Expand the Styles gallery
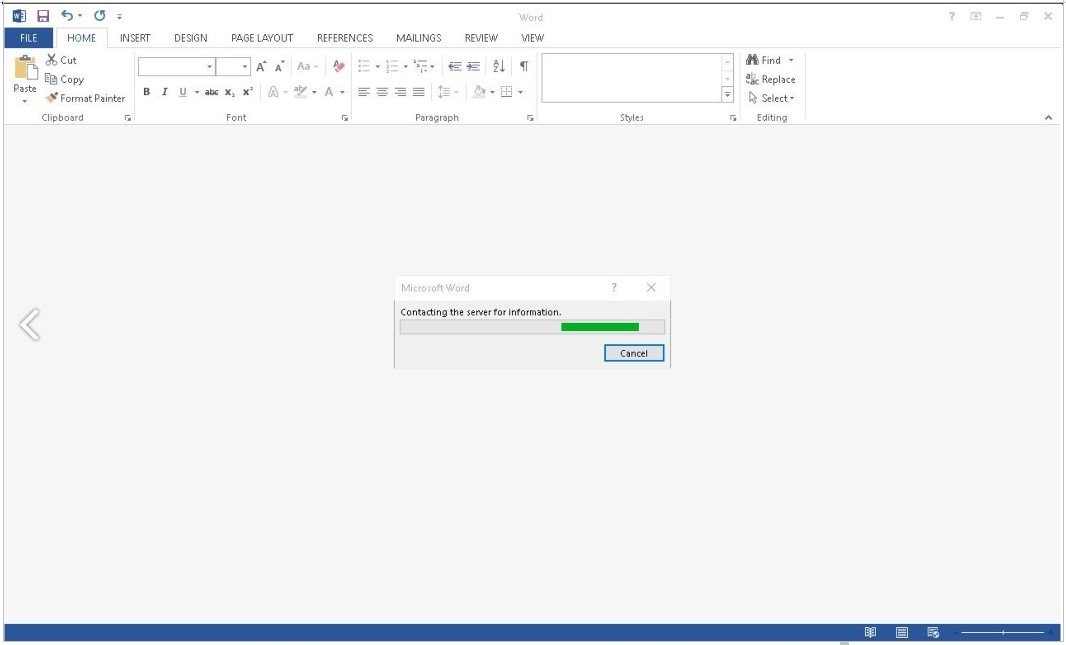This screenshot has width=1066, height=645. pos(727,94)
